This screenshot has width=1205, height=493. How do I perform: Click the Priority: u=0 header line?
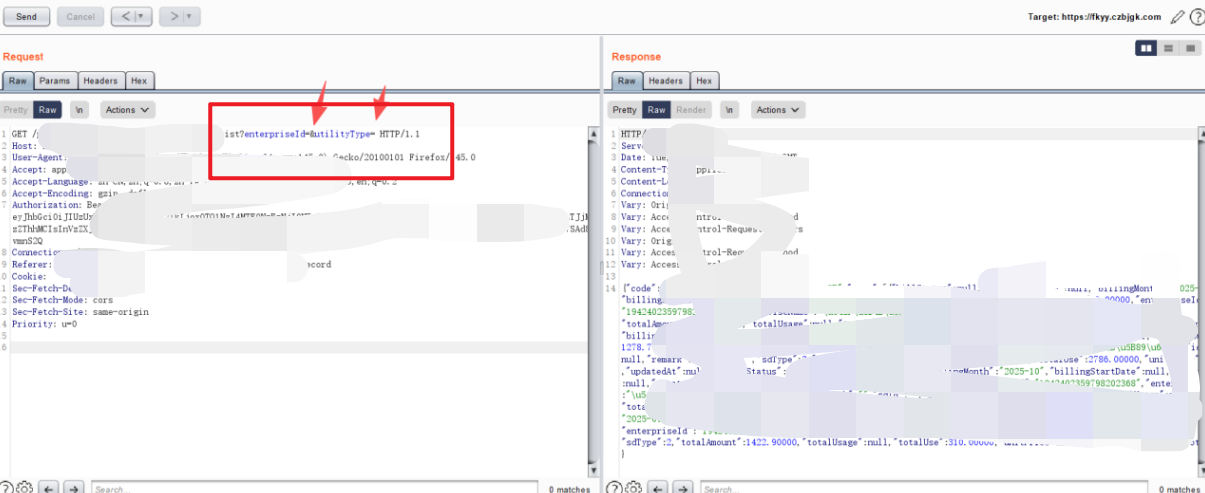coord(45,324)
